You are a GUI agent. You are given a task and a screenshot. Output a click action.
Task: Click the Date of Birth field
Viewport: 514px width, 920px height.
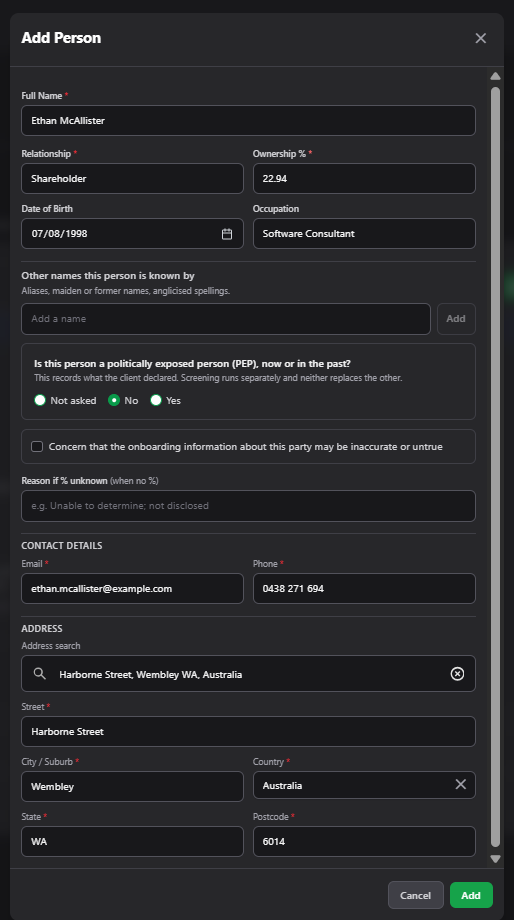(133, 234)
